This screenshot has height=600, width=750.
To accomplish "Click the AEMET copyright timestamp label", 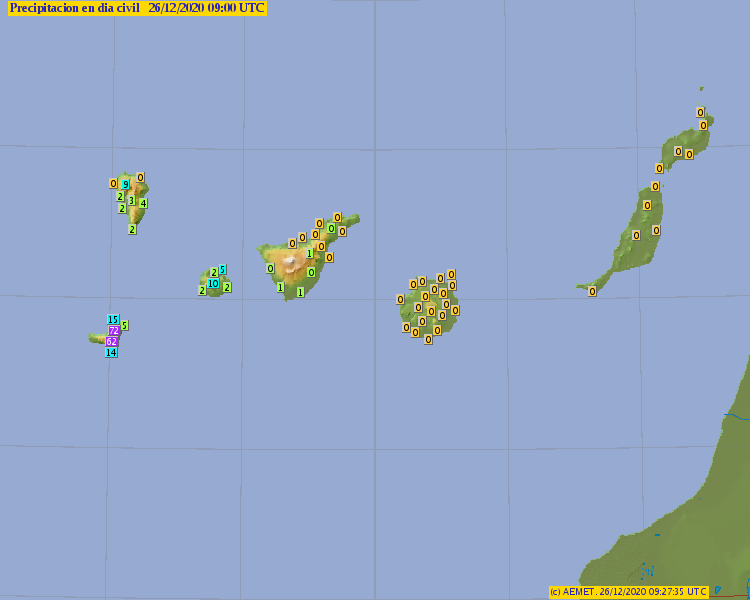I will click(629, 592).
